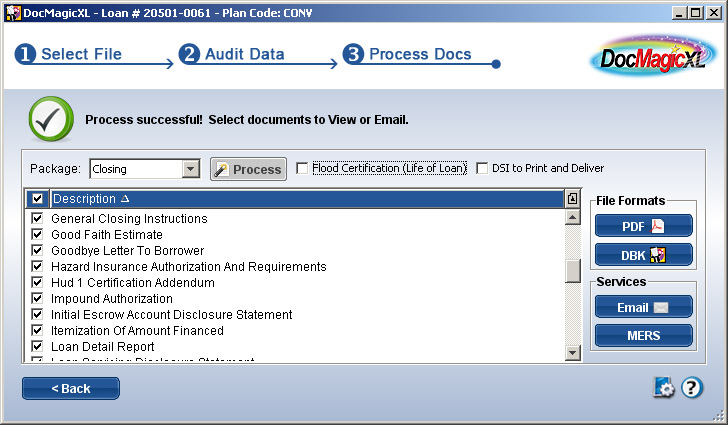728x425 pixels.
Task: Uncheck Hud 1 Certification Addendum checkbox
Action: (37, 282)
